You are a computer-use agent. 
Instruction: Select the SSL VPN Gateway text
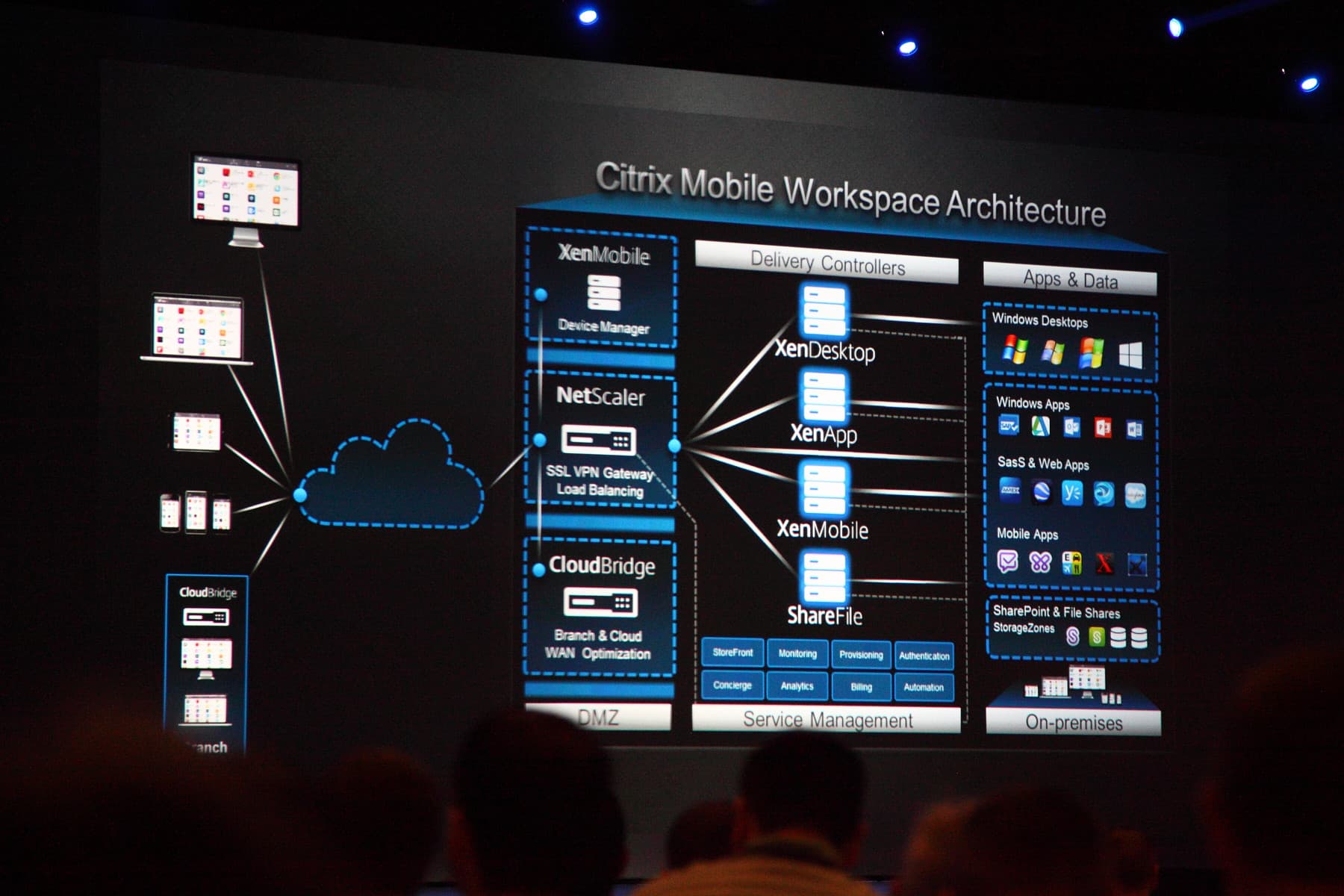600,472
